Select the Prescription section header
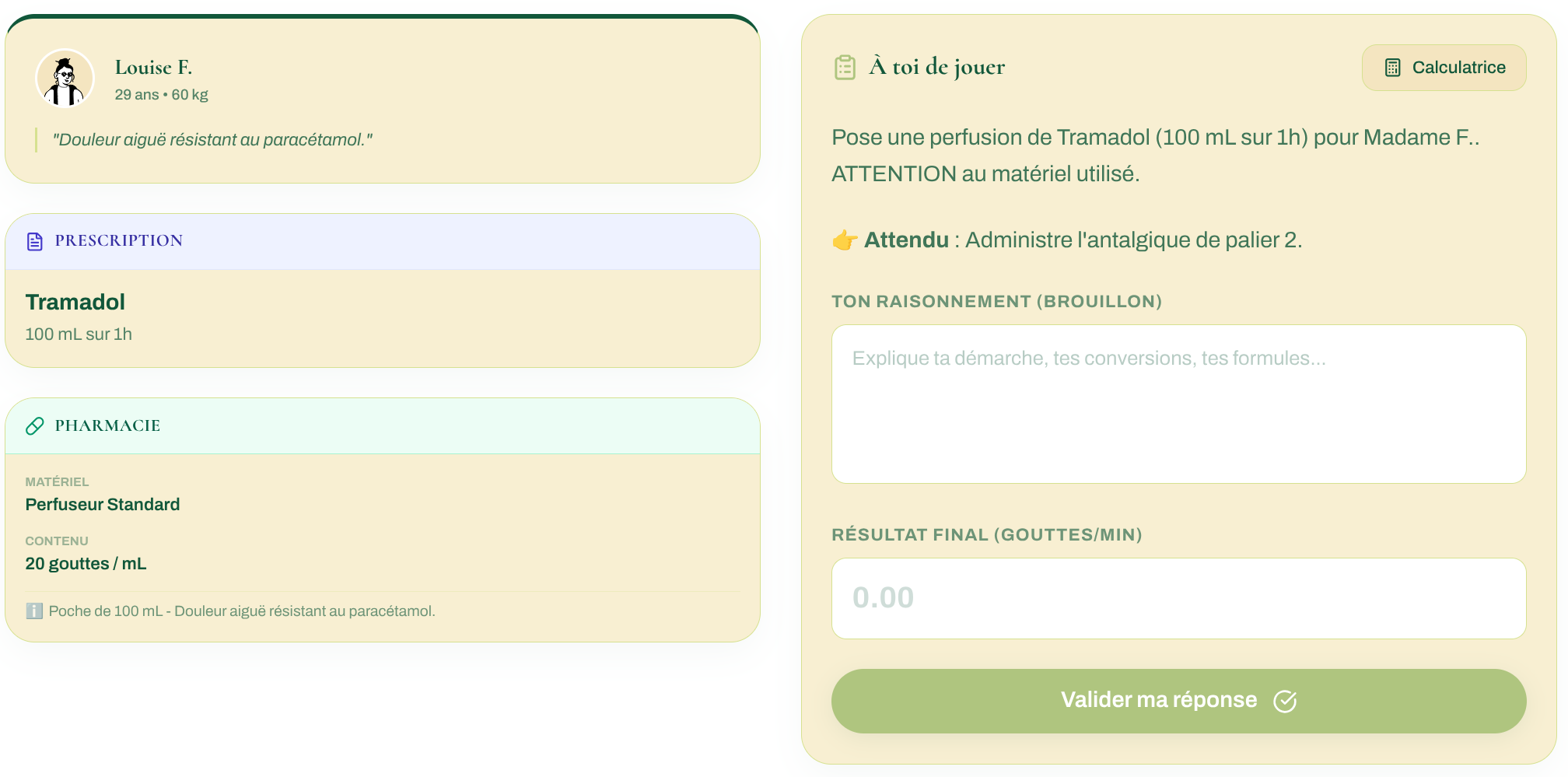Screen dimensions: 1568x777 pos(117,240)
